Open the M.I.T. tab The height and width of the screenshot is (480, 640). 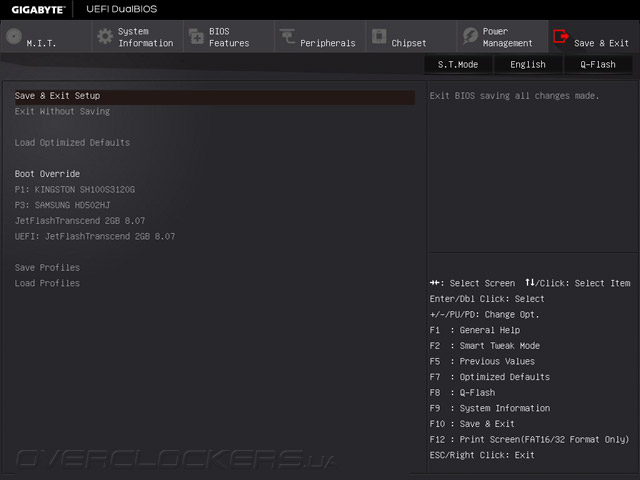point(46,36)
